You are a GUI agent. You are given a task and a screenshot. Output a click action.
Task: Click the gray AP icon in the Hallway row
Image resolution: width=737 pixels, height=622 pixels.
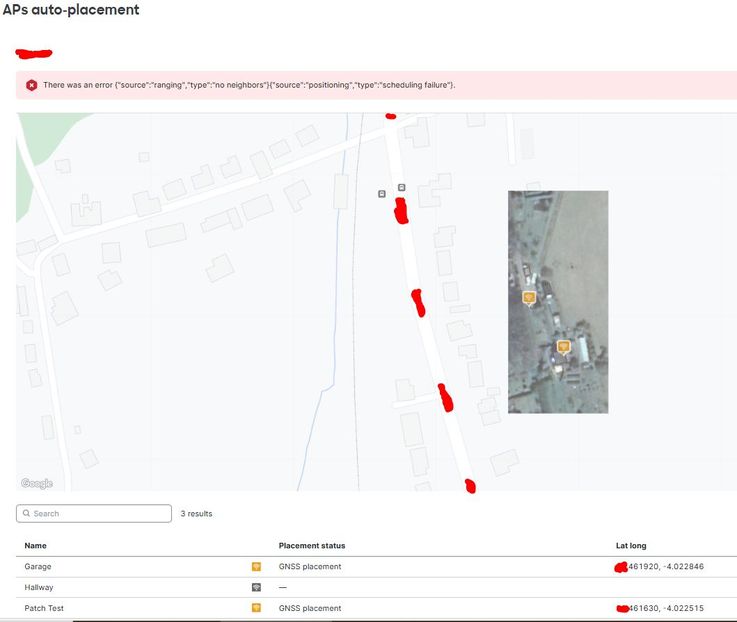click(256, 588)
